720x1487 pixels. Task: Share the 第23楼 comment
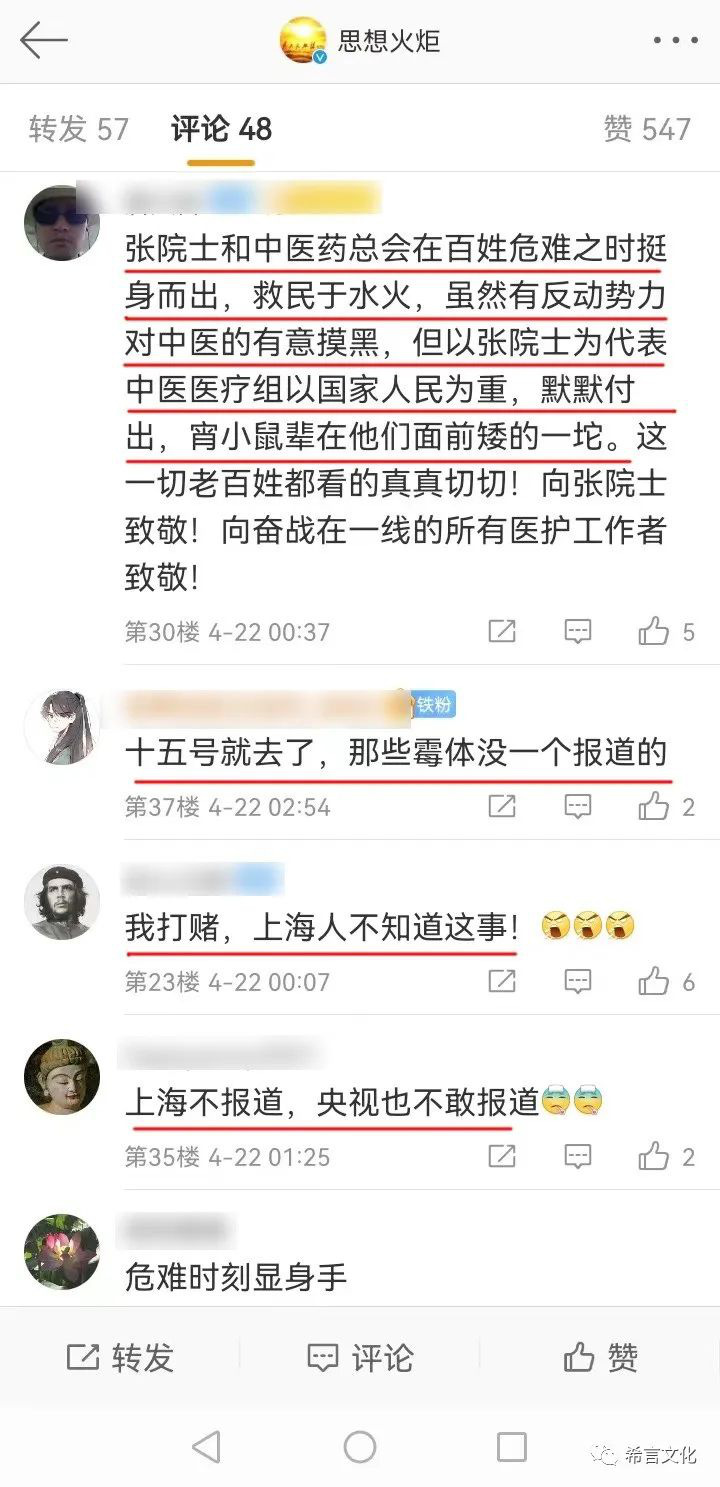[x=502, y=982]
